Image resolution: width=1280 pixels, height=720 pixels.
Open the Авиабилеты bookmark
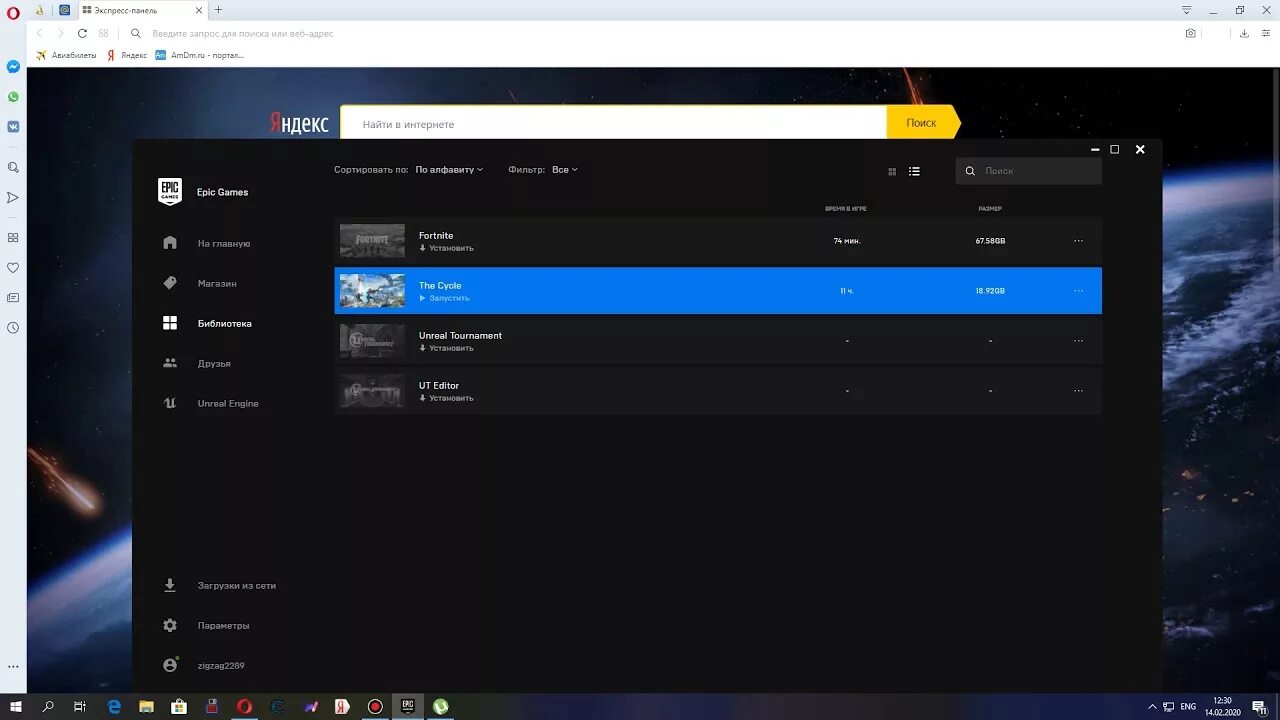(66, 55)
